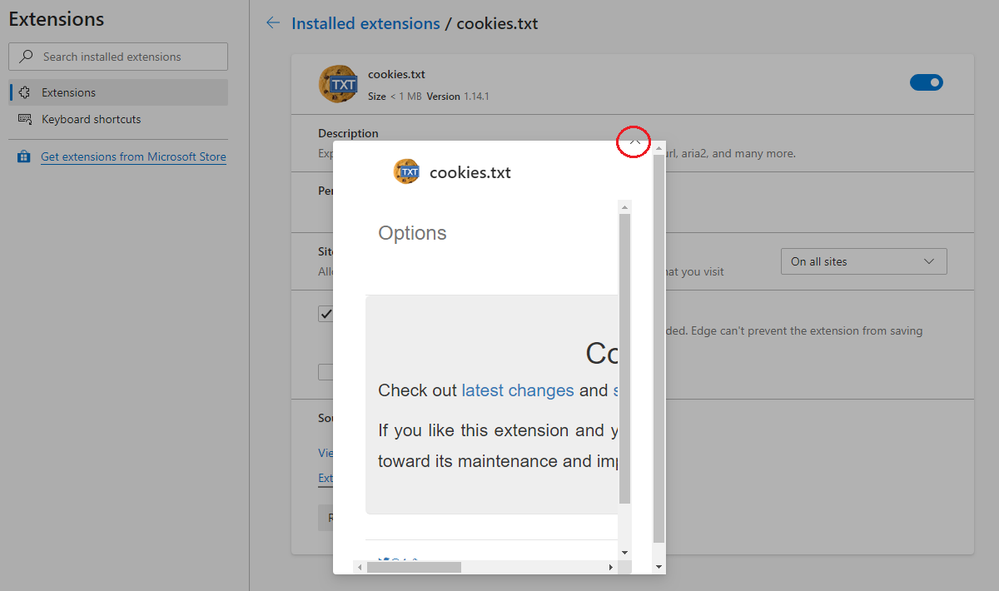Click the inner scrollbar down arrow in popup
Screen dimensions: 999x591
625,552
